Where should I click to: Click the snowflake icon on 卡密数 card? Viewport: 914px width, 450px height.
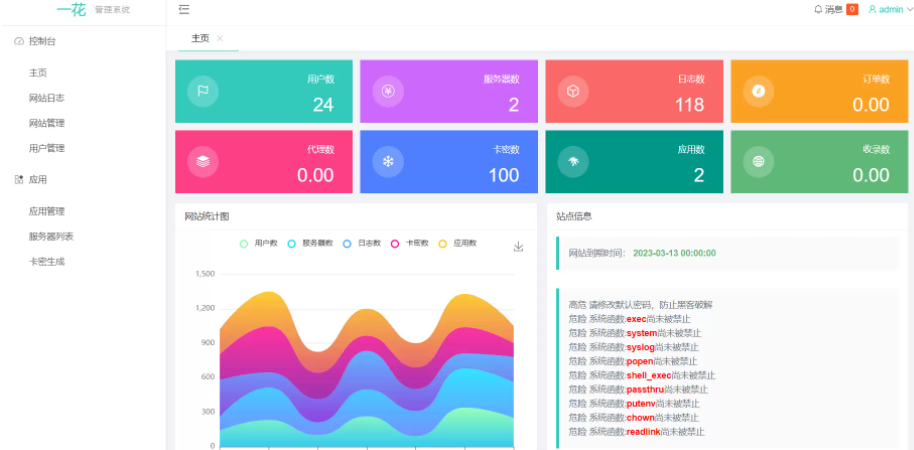[x=388, y=161]
